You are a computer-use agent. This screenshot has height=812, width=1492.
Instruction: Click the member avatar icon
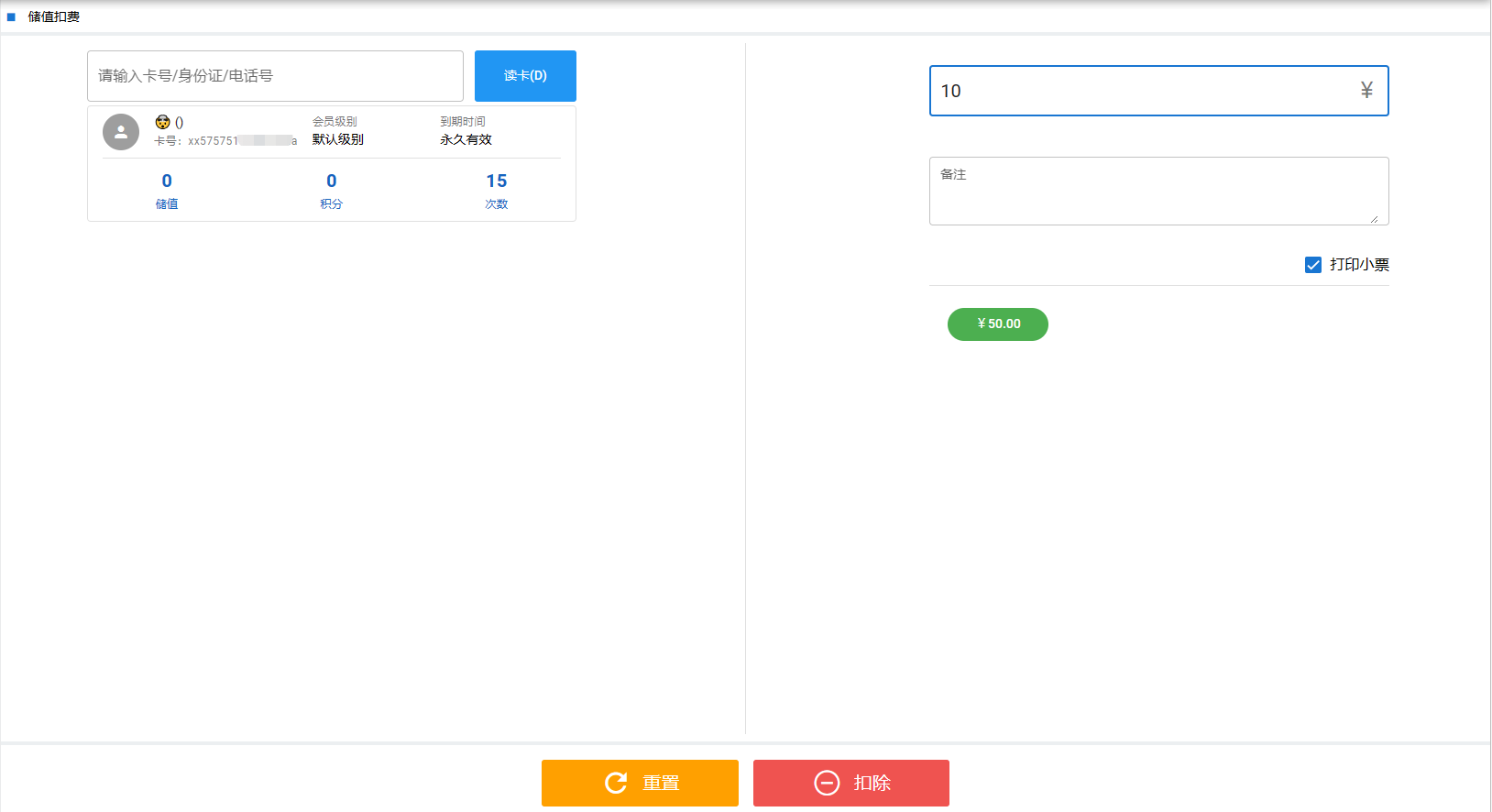(x=121, y=132)
